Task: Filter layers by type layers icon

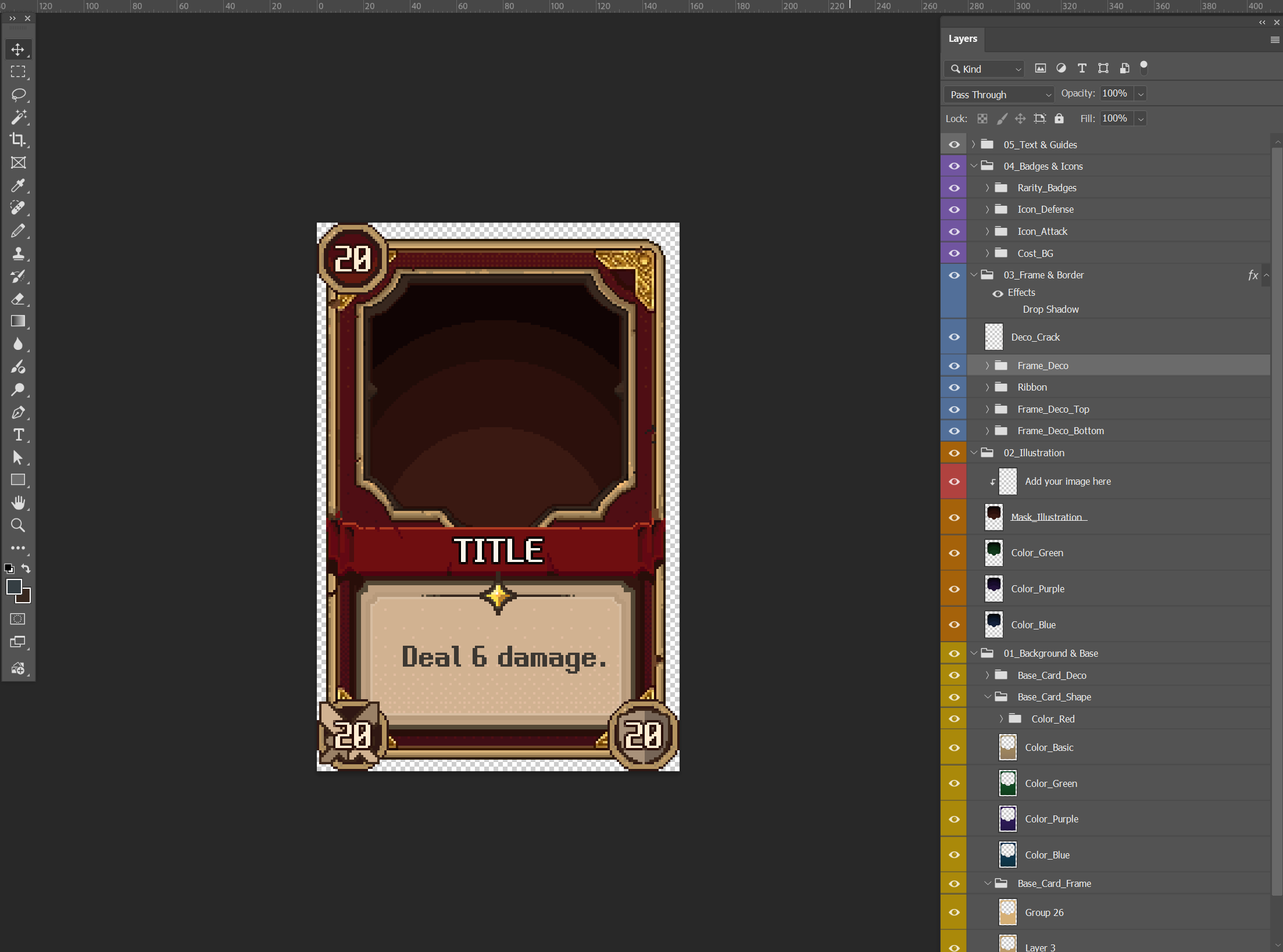Action: [1082, 69]
